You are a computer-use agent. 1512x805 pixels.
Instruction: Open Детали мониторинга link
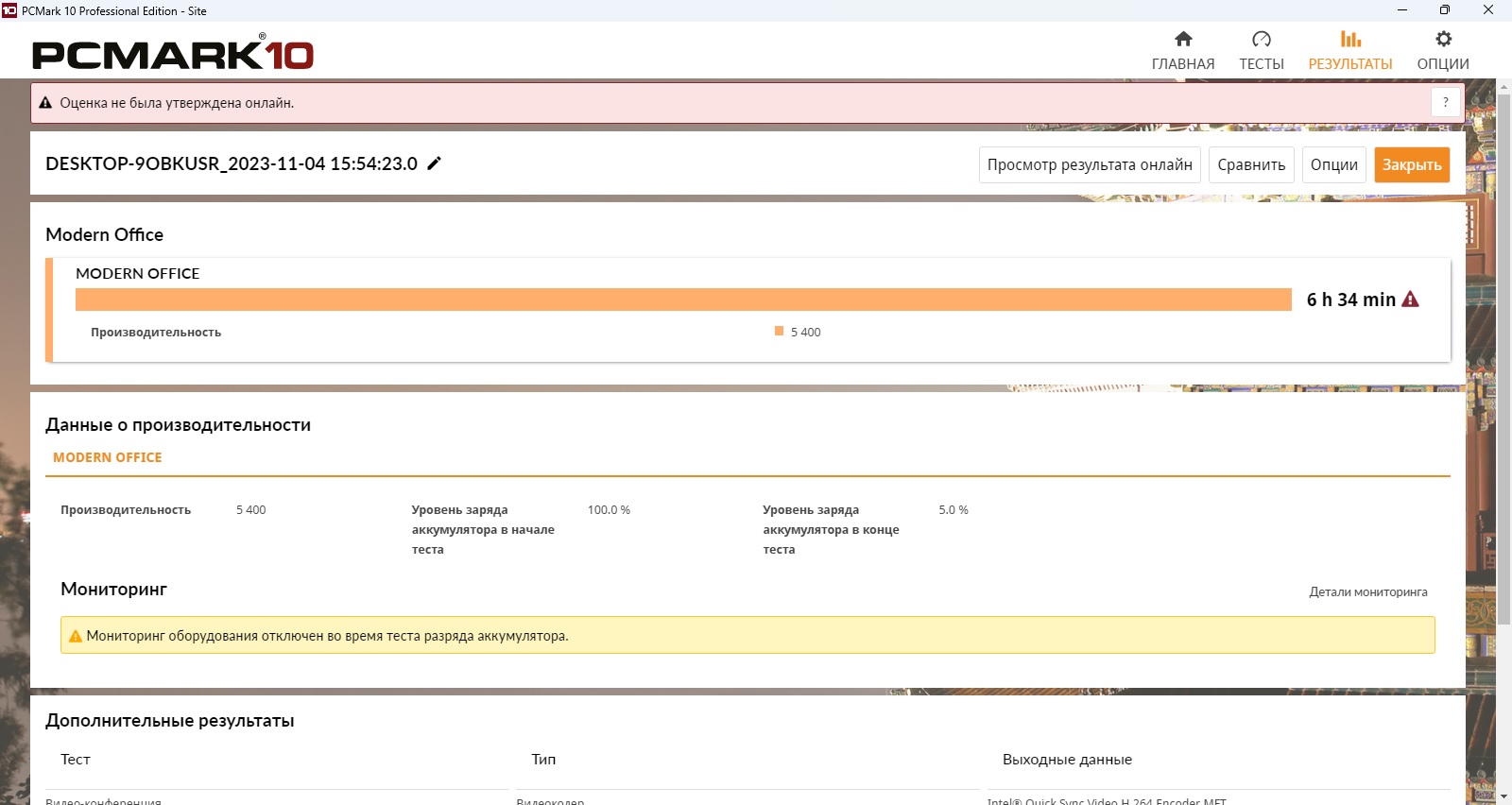coord(1368,592)
